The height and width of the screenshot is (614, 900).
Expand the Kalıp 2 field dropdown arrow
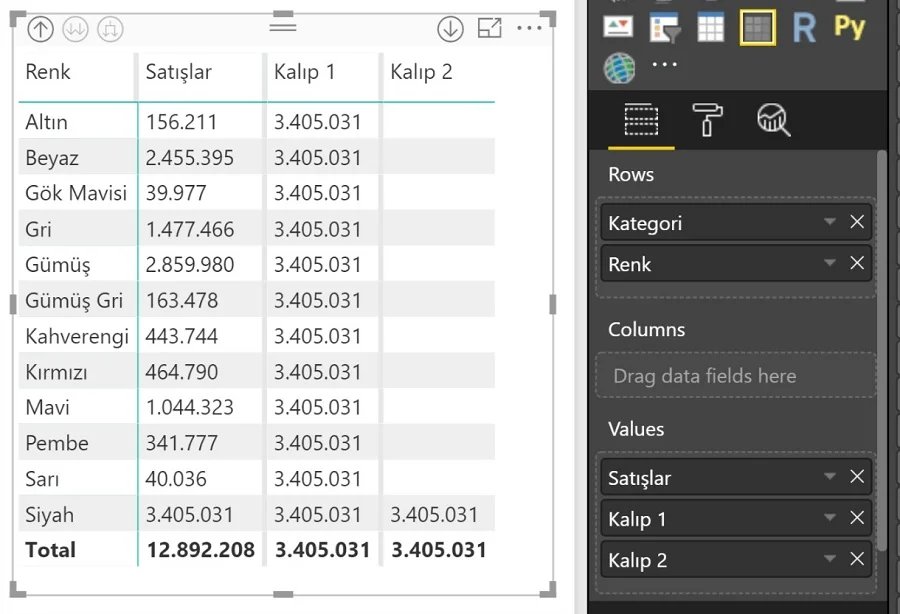click(829, 560)
